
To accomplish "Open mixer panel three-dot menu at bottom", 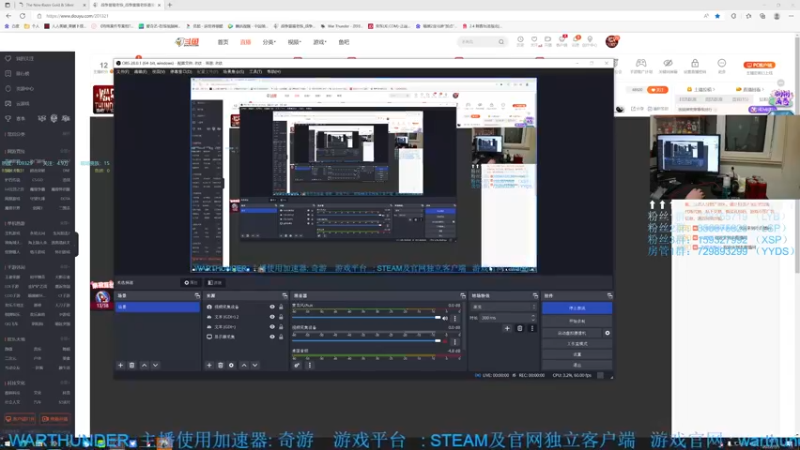I will tap(309, 365).
